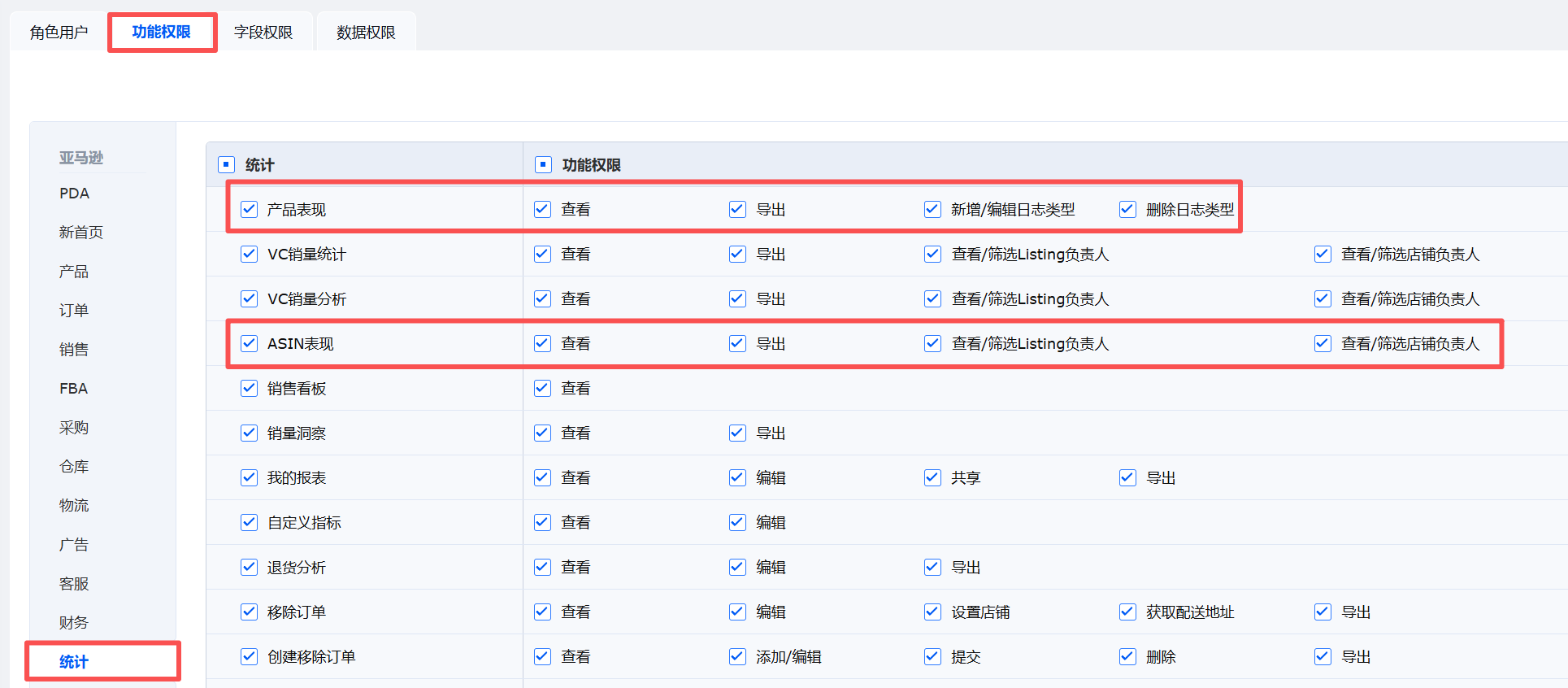1568x688 pixels.
Task: Uncheck the 产品表现 row checkbox
Action: pos(250,210)
